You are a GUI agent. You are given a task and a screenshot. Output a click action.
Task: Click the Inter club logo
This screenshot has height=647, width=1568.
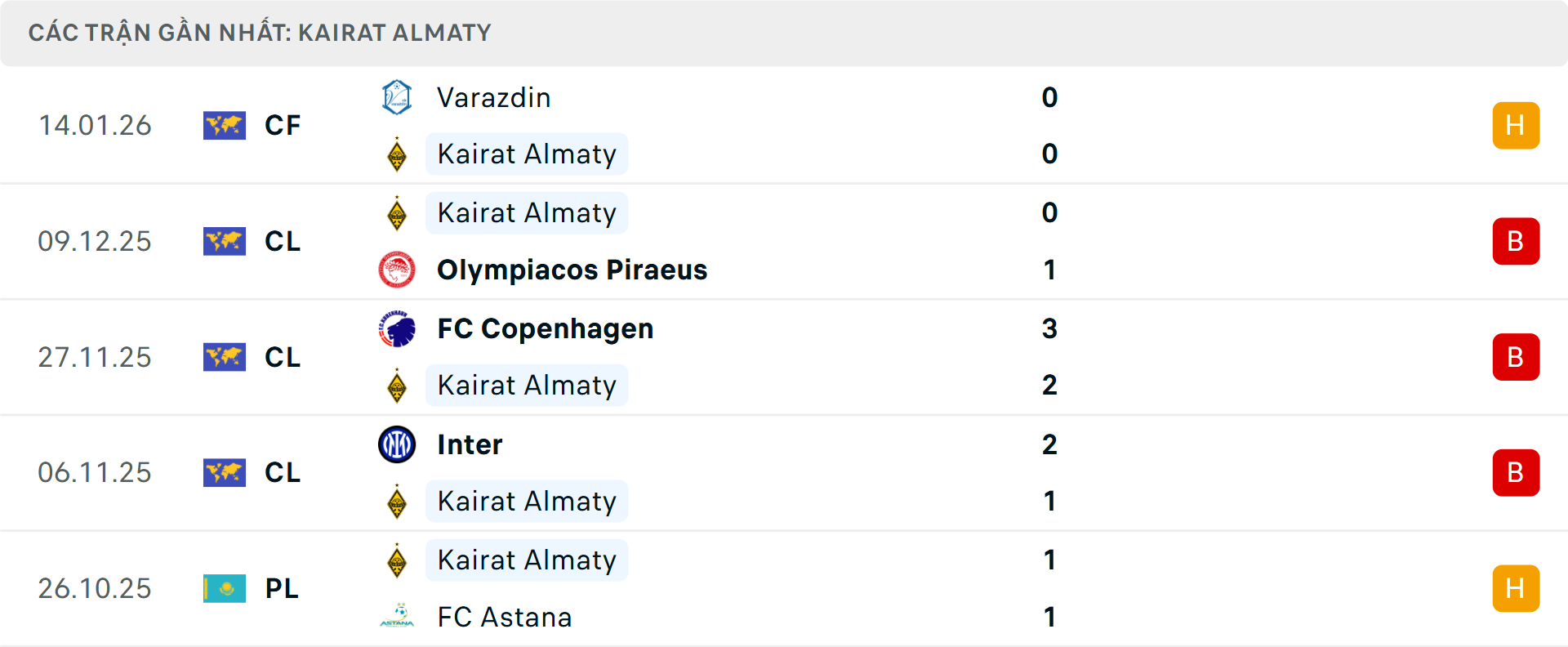pyautogui.click(x=398, y=444)
